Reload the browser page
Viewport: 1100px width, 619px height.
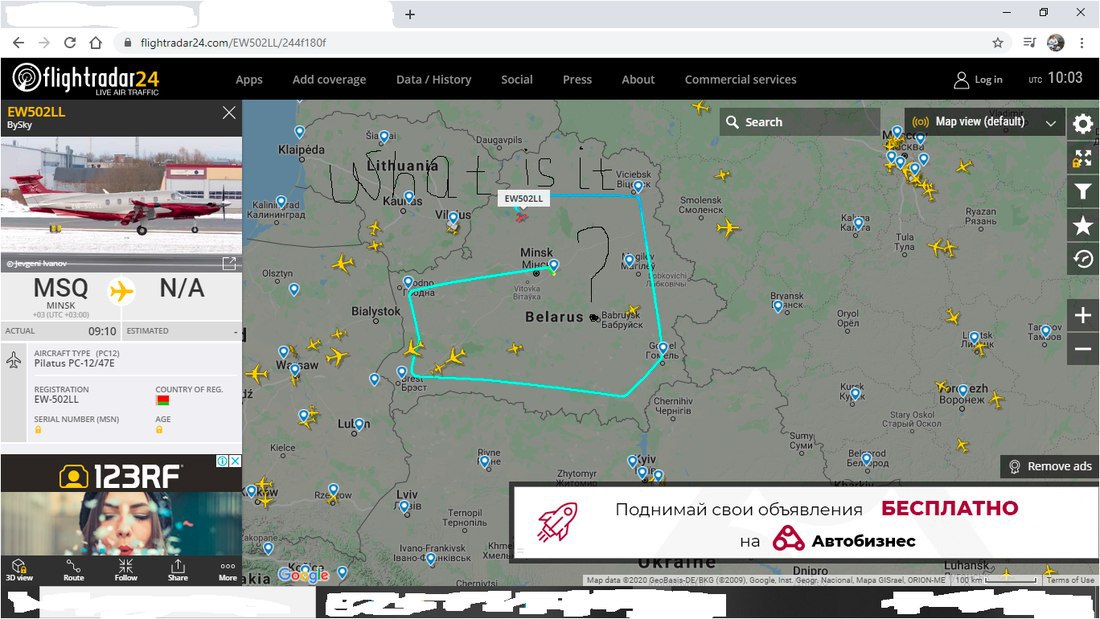pyautogui.click(x=69, y=43)
